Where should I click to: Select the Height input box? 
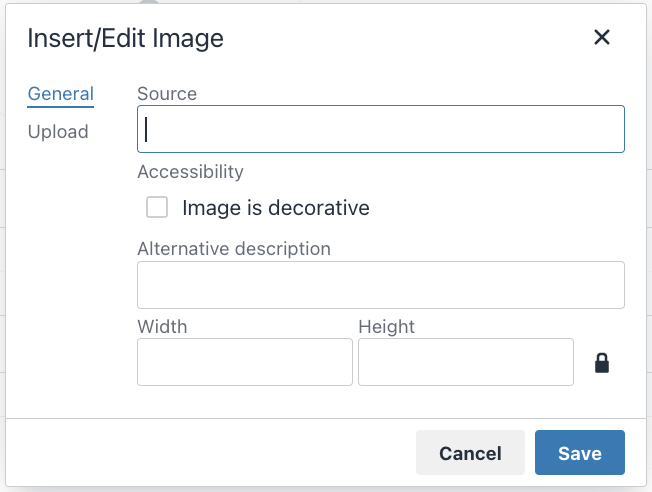[465, 362]
